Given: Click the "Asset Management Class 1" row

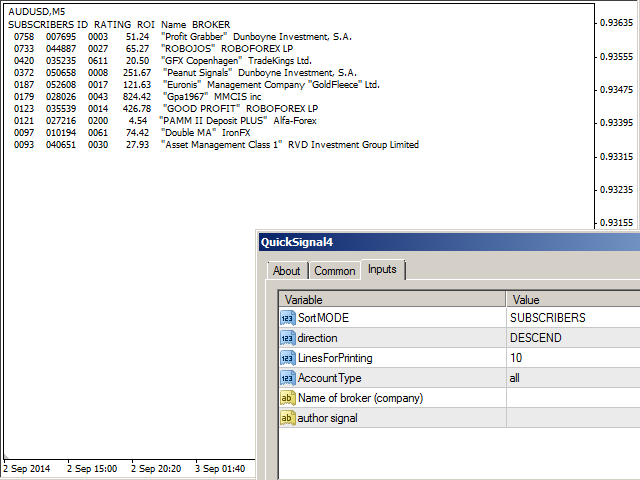Looking at the screenshot, I should tap(216, 145).
